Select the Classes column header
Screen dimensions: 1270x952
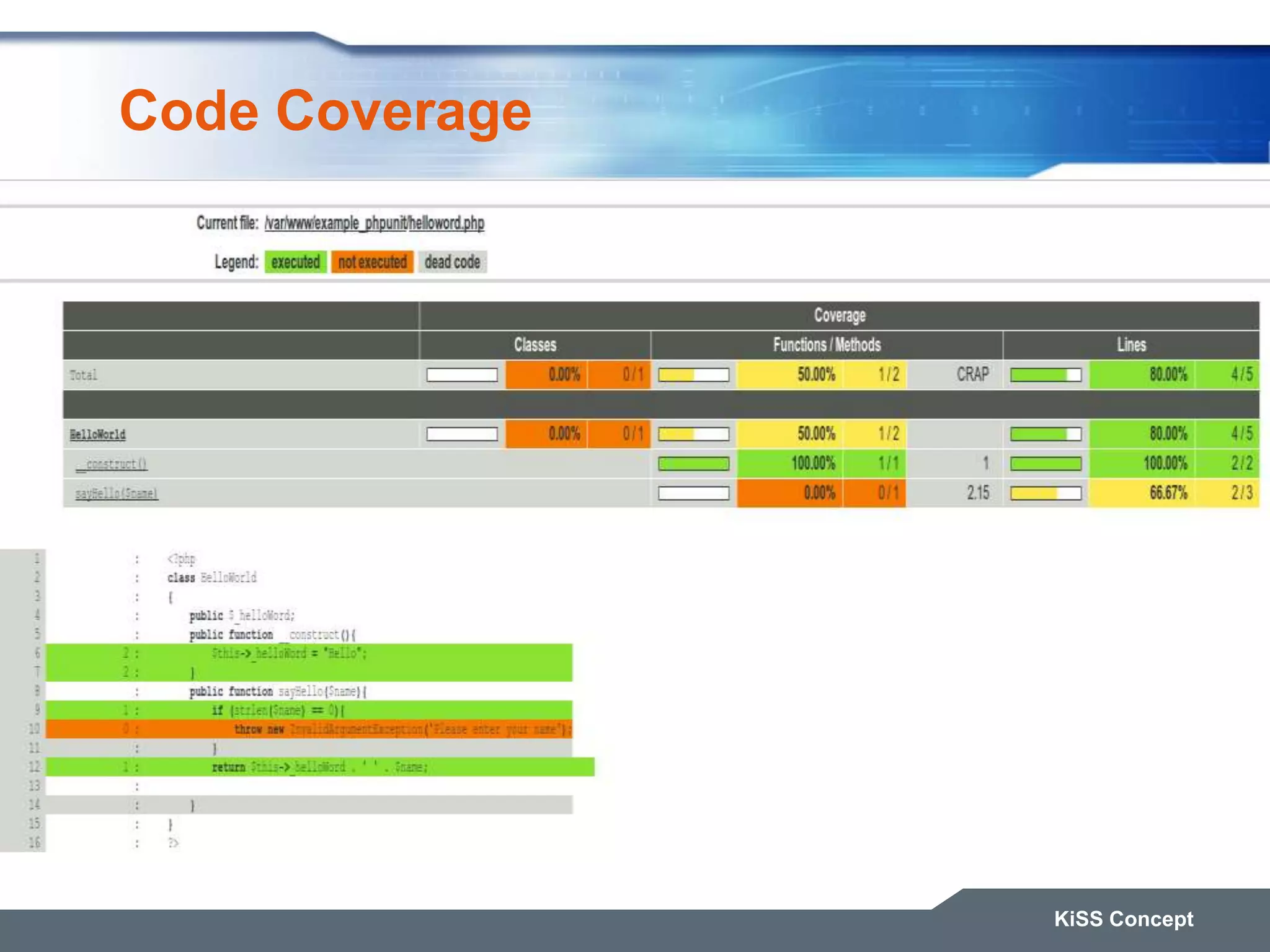click(x=535, y=345)
